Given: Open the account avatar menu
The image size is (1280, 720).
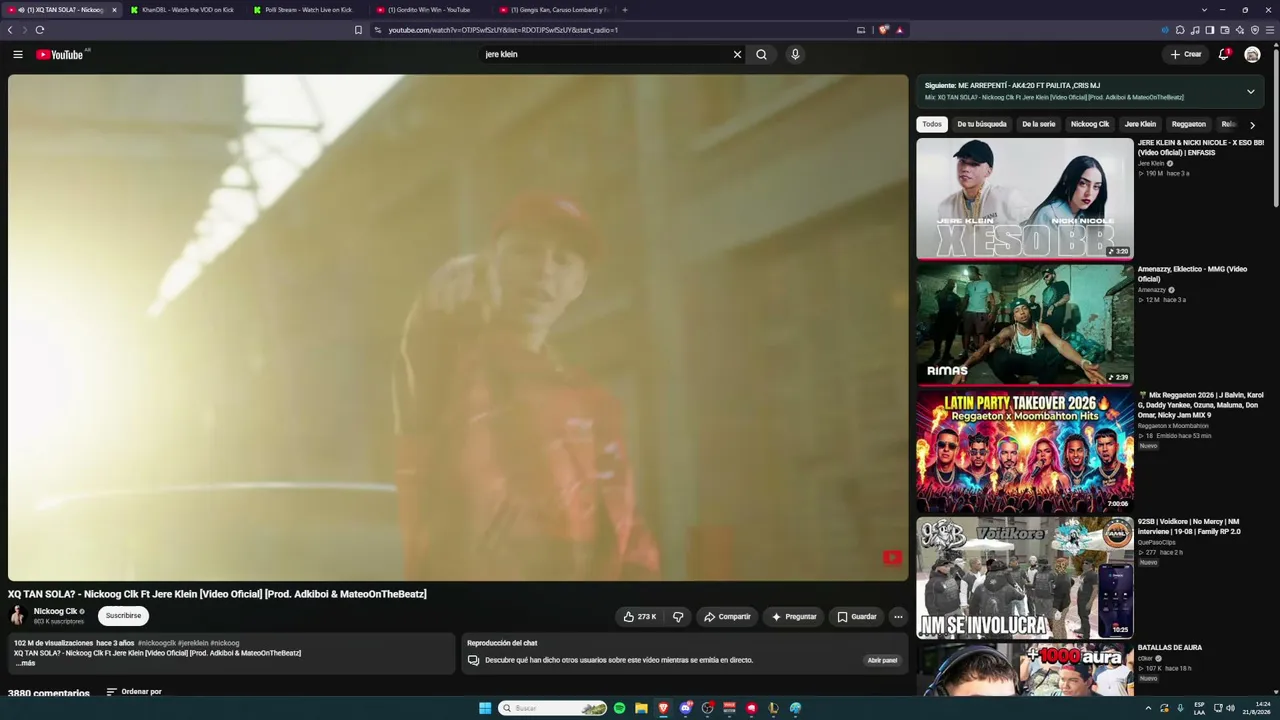Looking at the screenshot, I should click(1252, 54).
